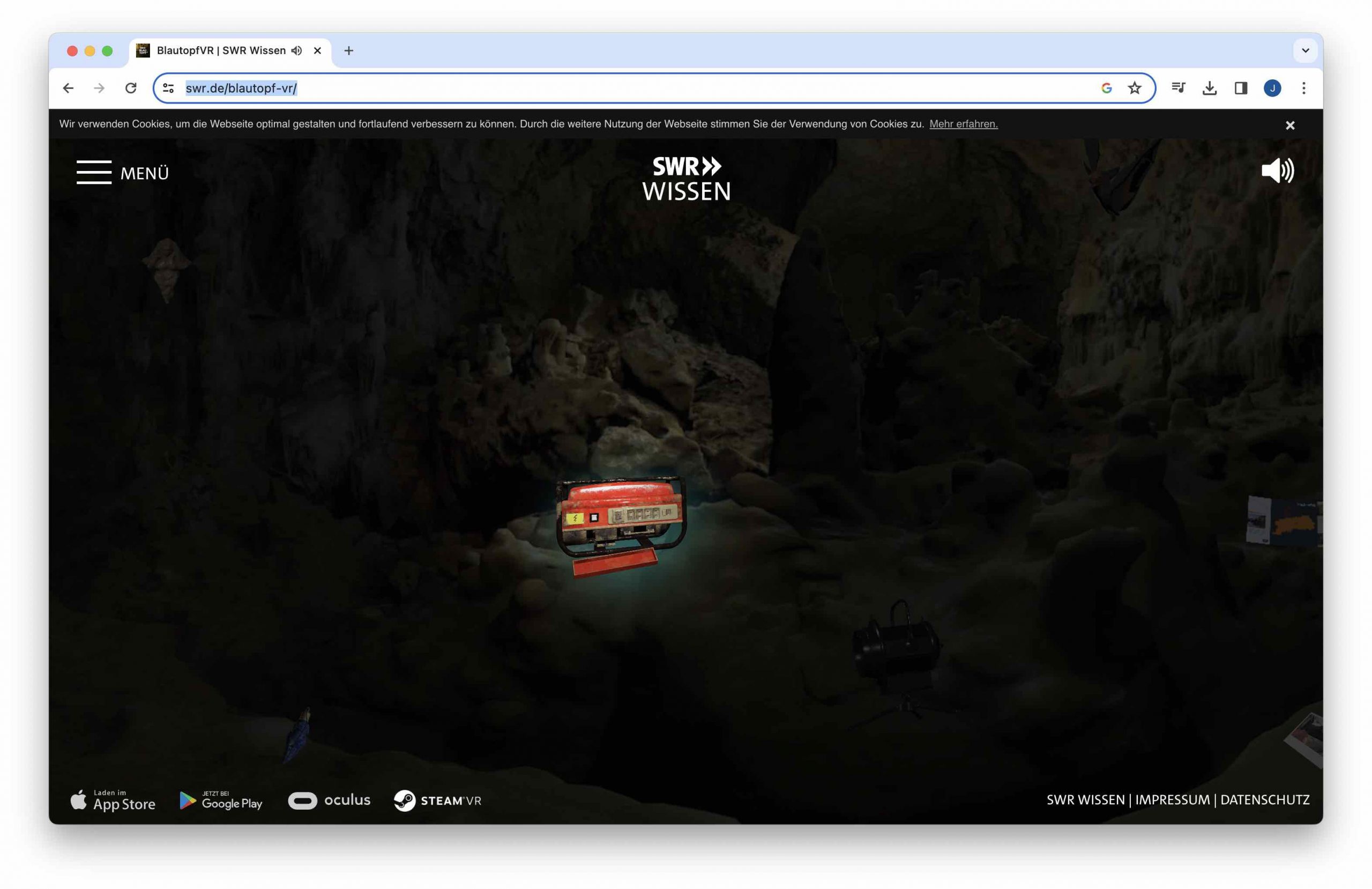Open the hamburger MENÜ icon
The width and height of the screenshot is (1372, 889).
pos(93,172)
